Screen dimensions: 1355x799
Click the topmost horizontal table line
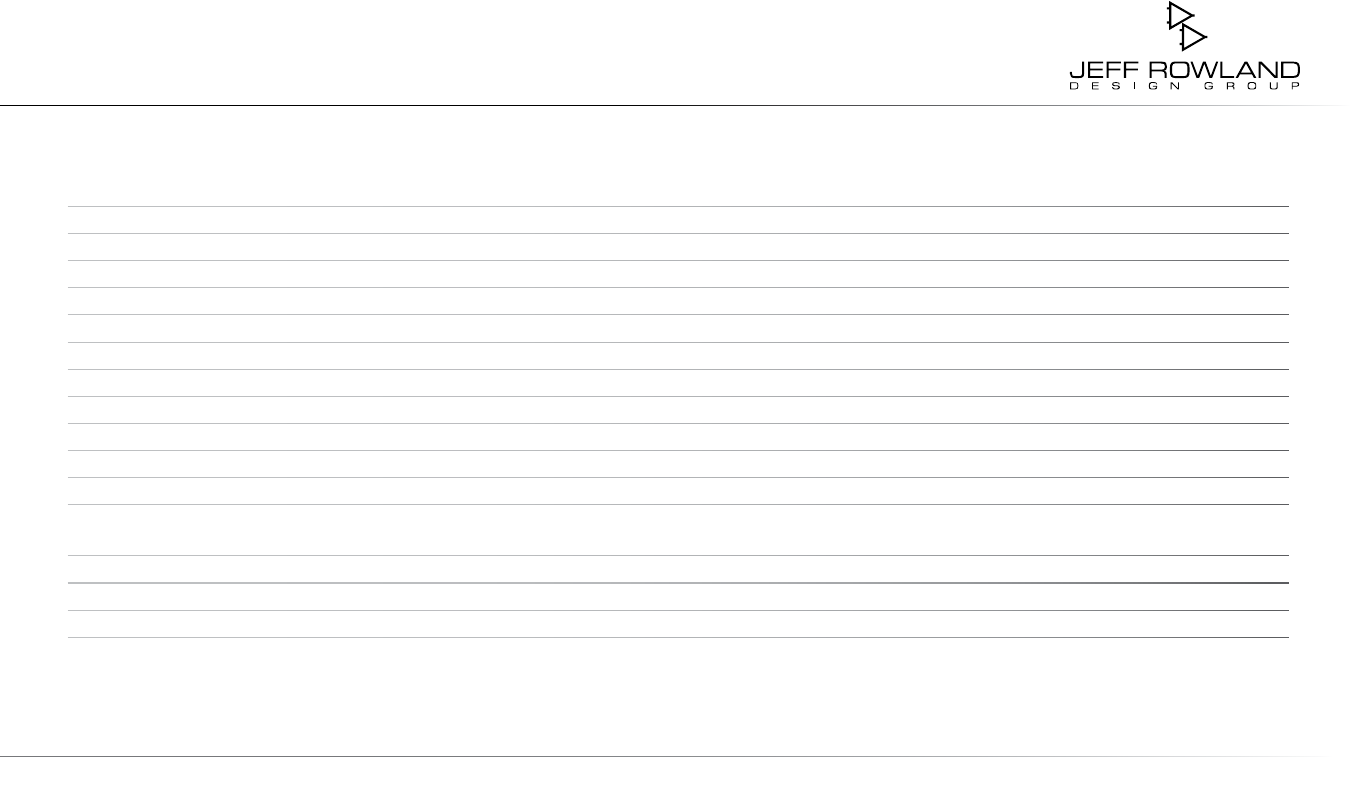point(678,206)
